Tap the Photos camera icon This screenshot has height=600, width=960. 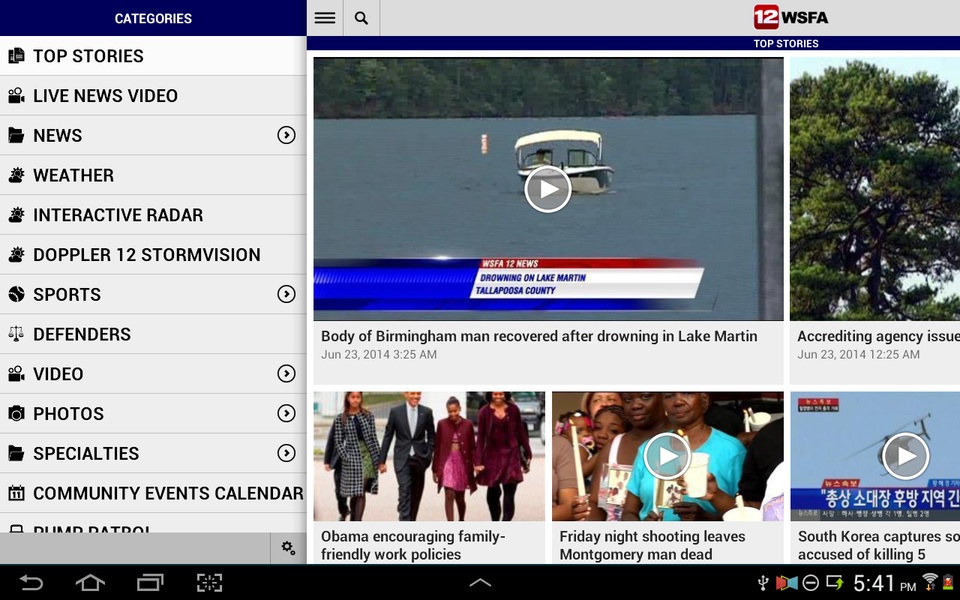tap(17, 414)
